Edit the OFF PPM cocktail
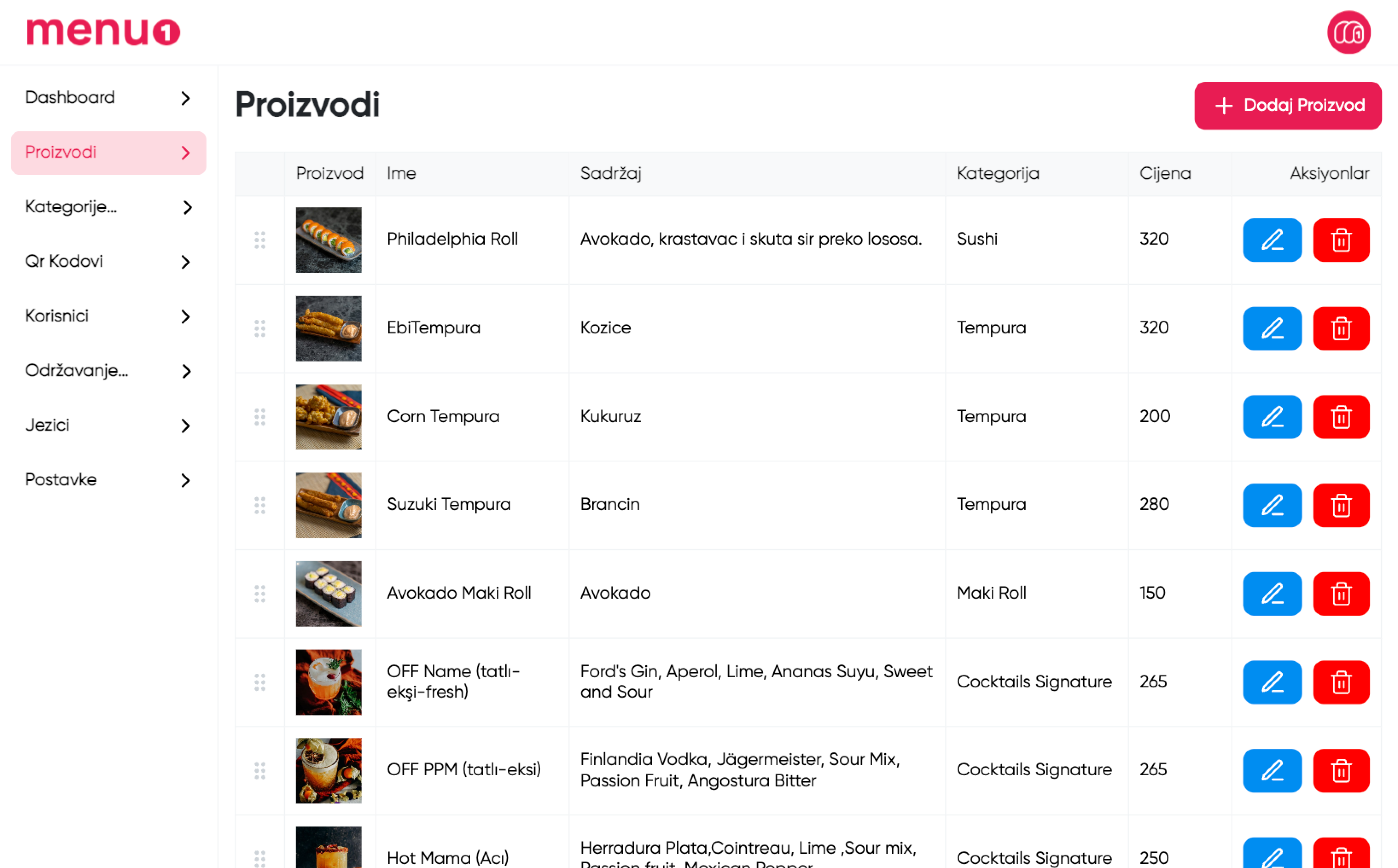The image size is (1398, 868). tap(1272, 770)
